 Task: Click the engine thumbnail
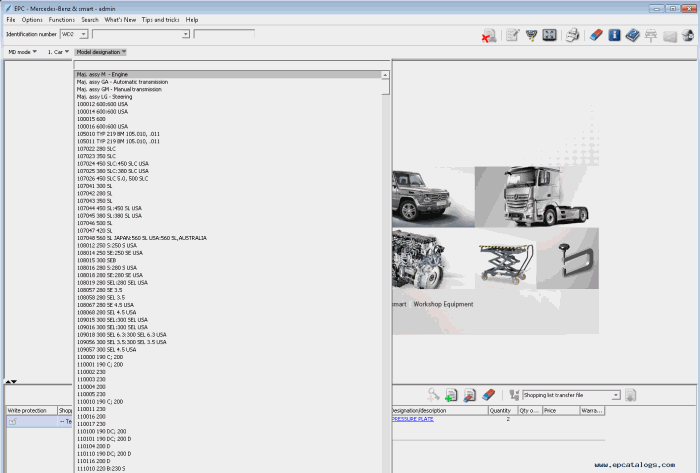click(420, 258)
